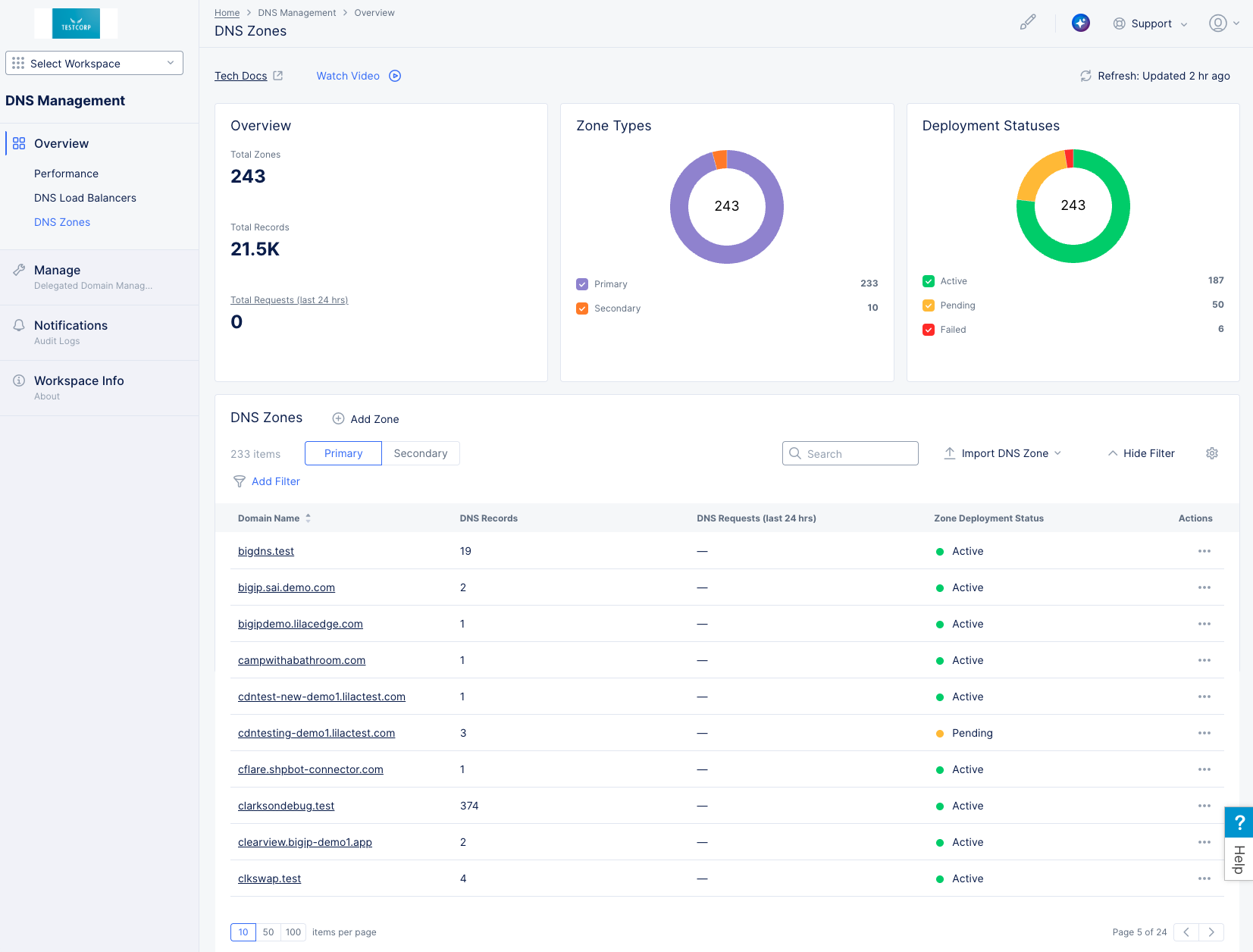Open the table settings gear icon

tap(1211, 453)
